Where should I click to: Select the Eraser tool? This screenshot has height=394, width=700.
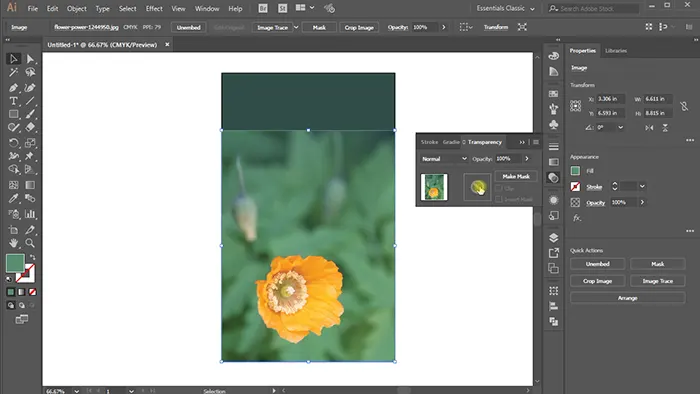(x=30, y=128)
